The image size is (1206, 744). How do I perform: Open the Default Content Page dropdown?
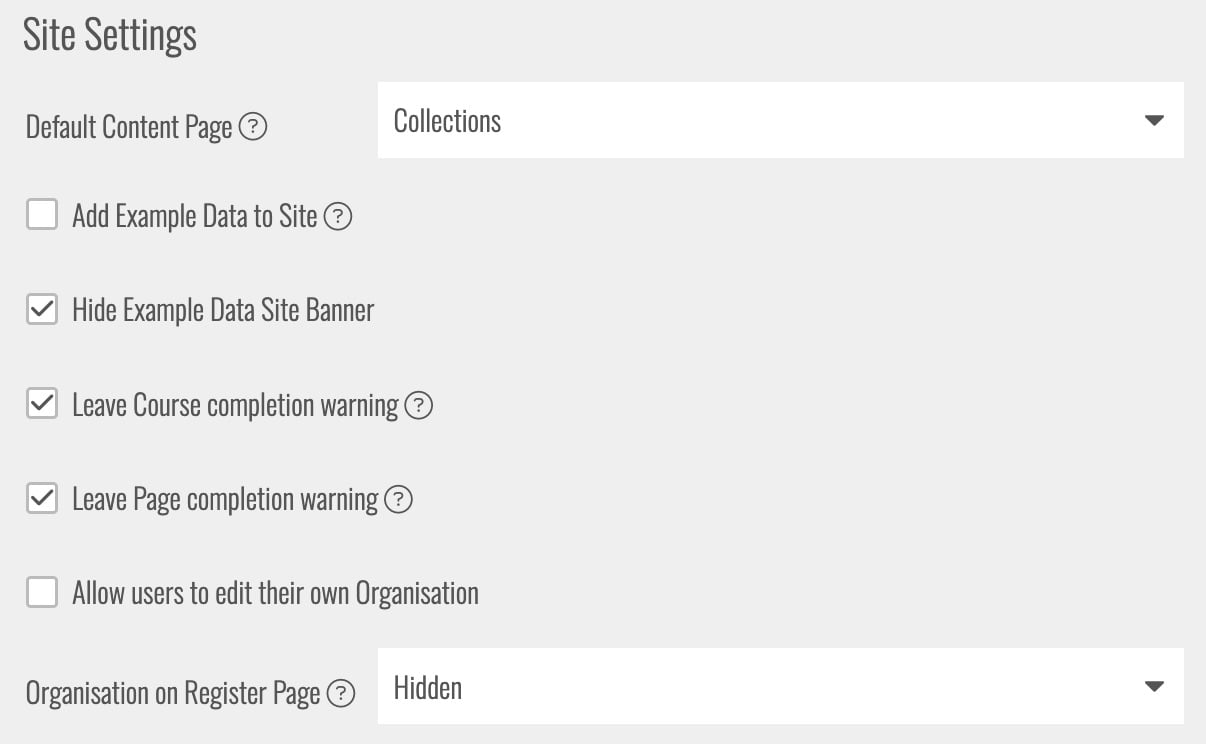(780, 120)
